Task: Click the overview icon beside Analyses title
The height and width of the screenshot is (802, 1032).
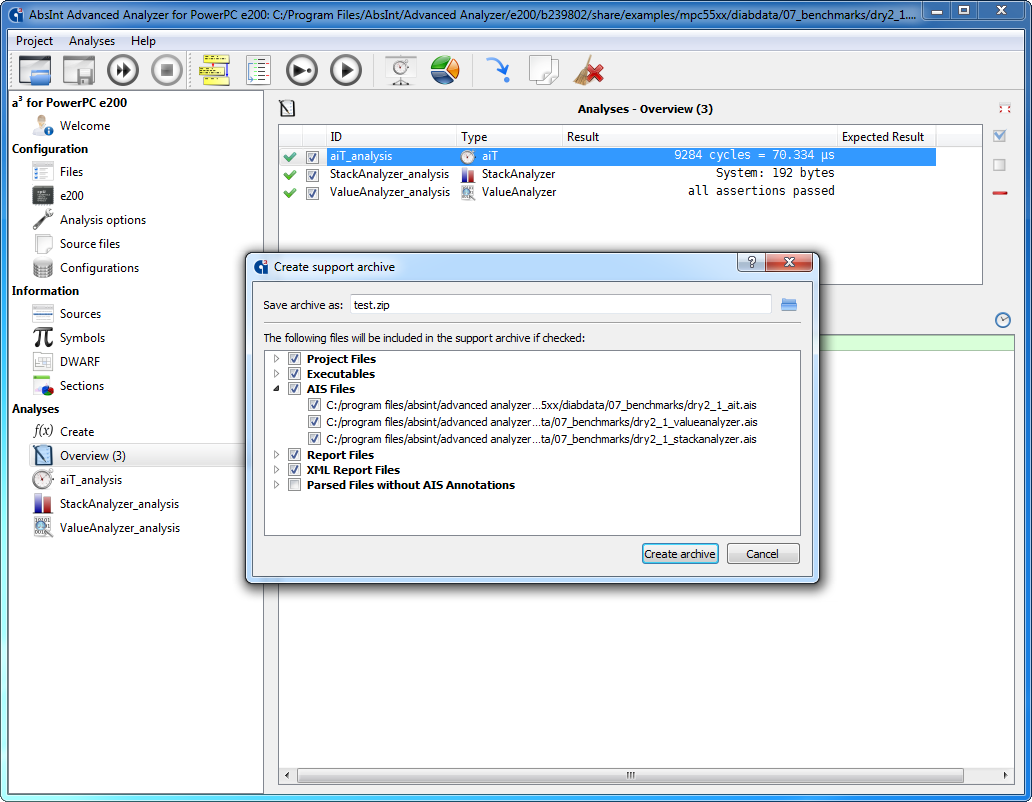Action: click(x=287, y=109)
